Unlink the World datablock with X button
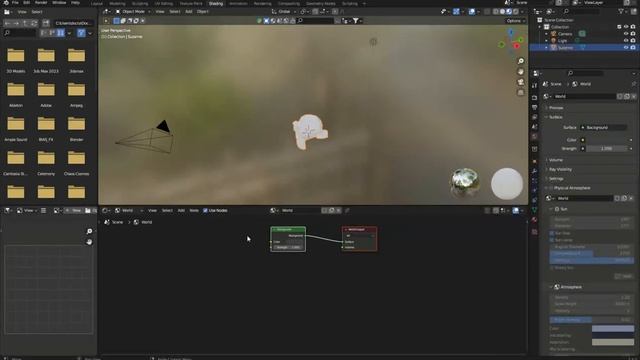 [x=633, y=96]
